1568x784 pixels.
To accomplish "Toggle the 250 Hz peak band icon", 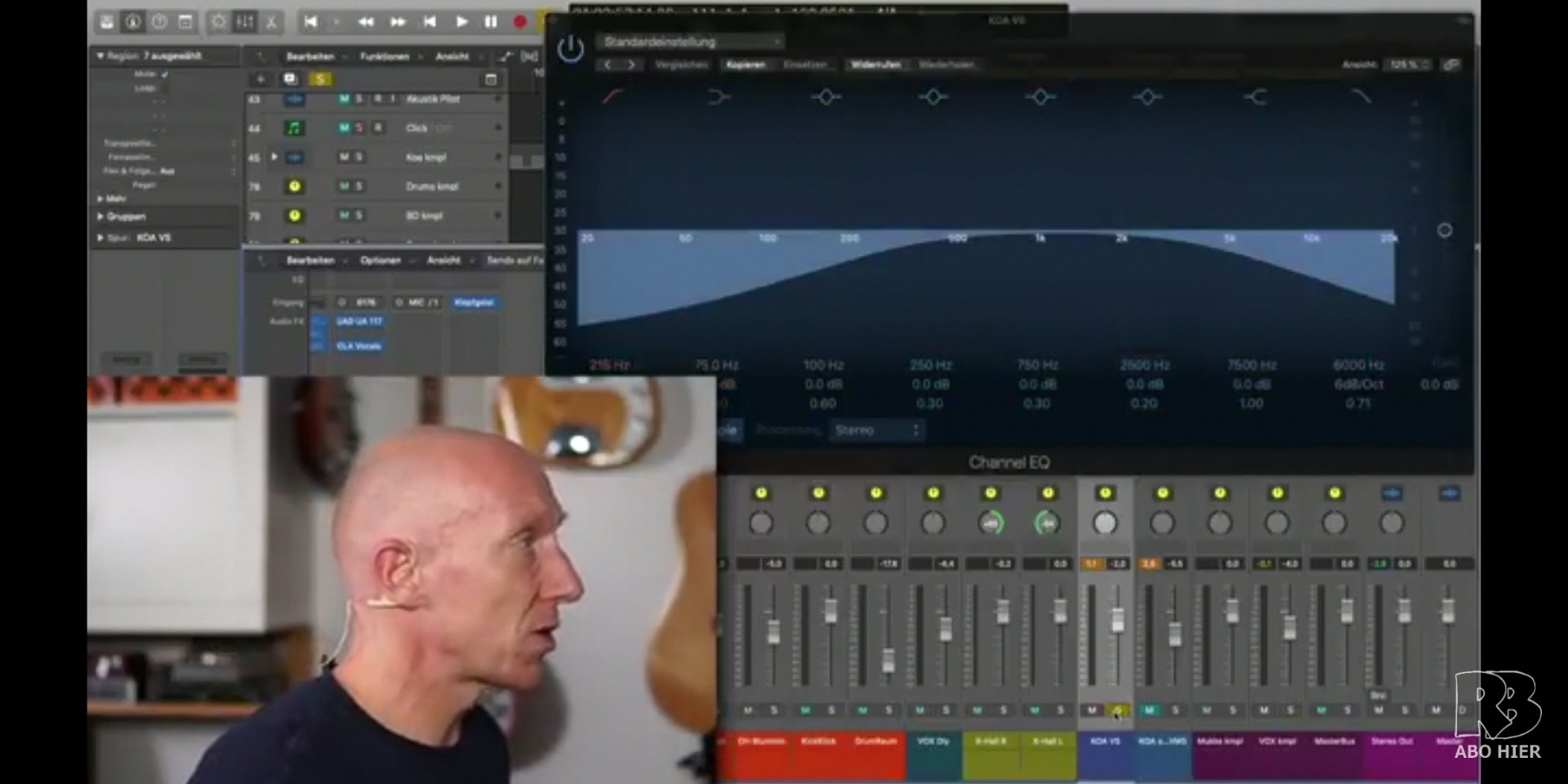I will 933,97.
